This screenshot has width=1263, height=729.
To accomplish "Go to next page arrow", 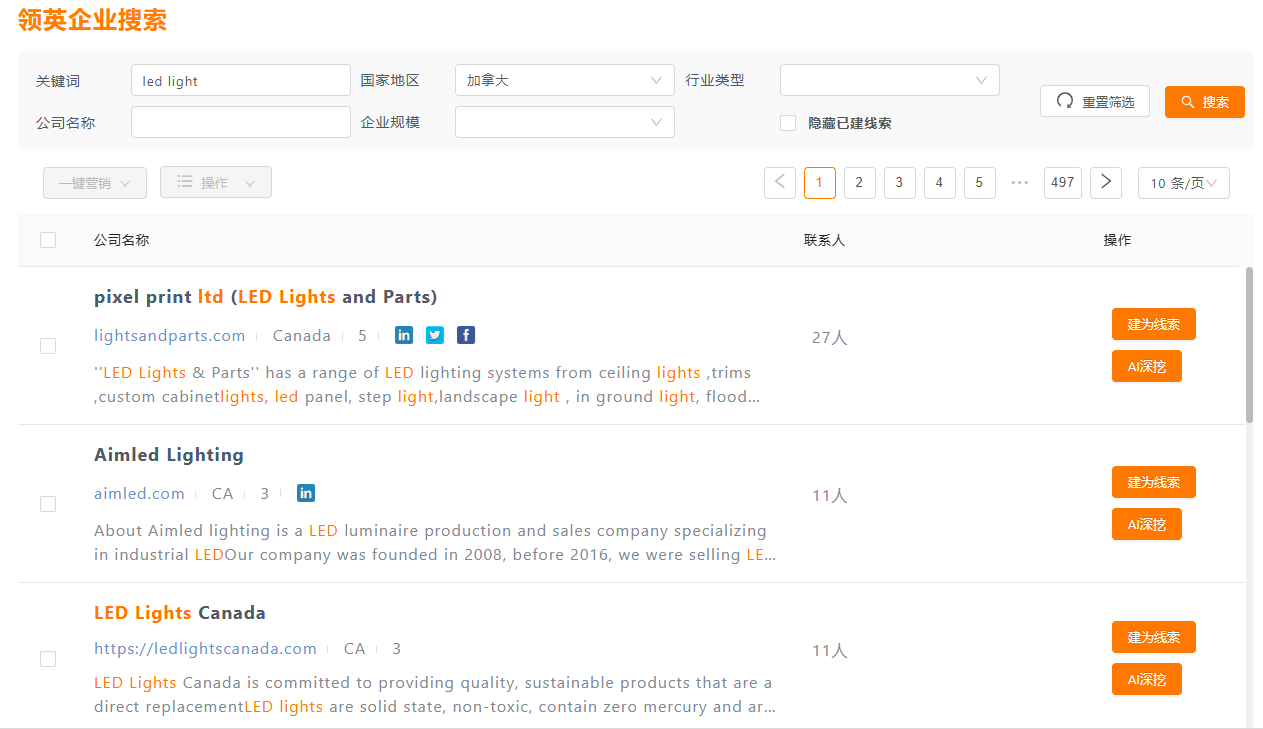I will [1106, 183].
